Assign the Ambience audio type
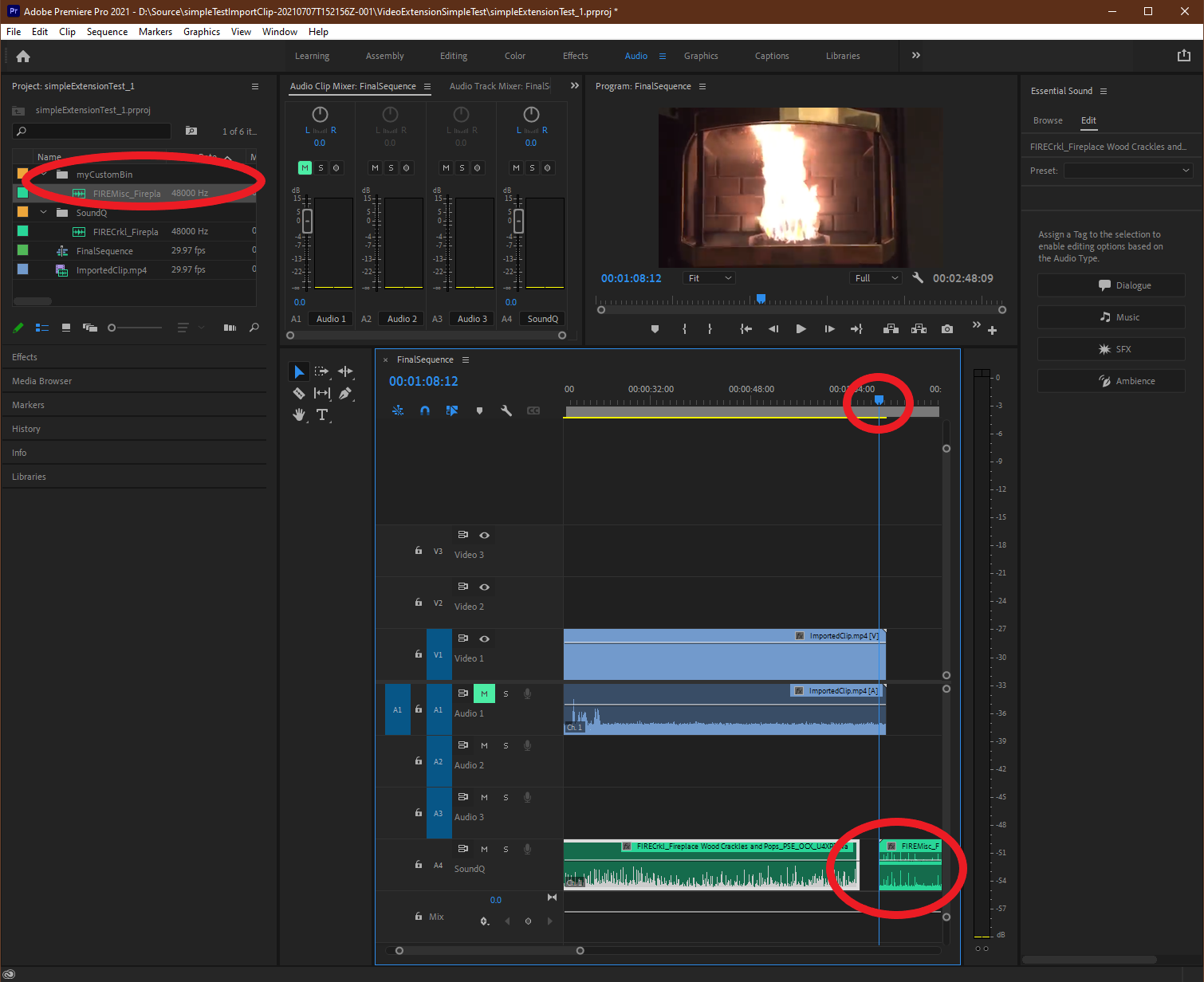Screen dimensions: 1204x982 click(1111, 381)
